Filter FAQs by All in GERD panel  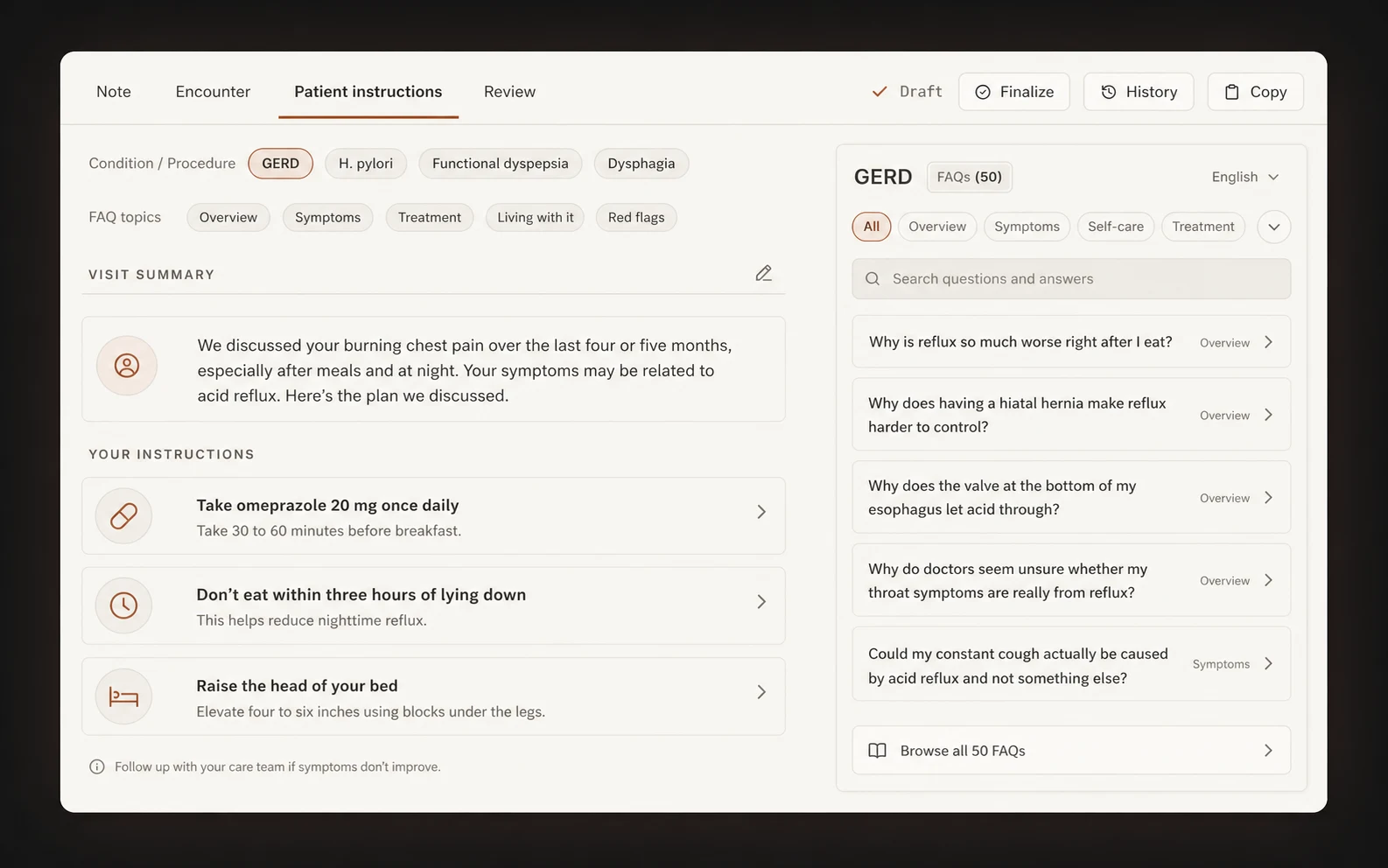click(x=872, y=227)
